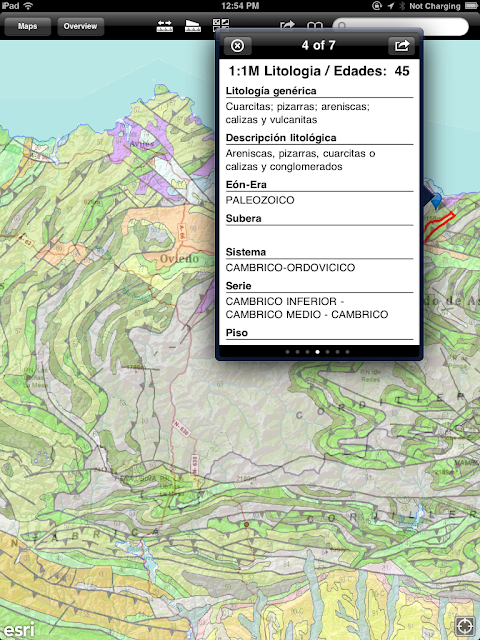Open the bookmarks book icon
480x640 pixels.
click(x=315, y=26)
